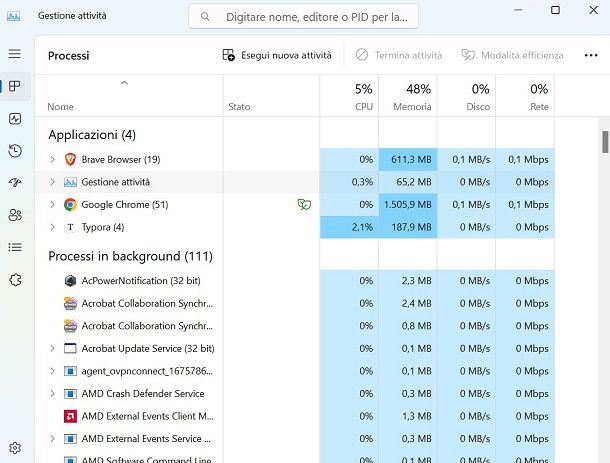
Task: Select Gestione attività 0,3% CPU cell
Action: coord(349,182)
